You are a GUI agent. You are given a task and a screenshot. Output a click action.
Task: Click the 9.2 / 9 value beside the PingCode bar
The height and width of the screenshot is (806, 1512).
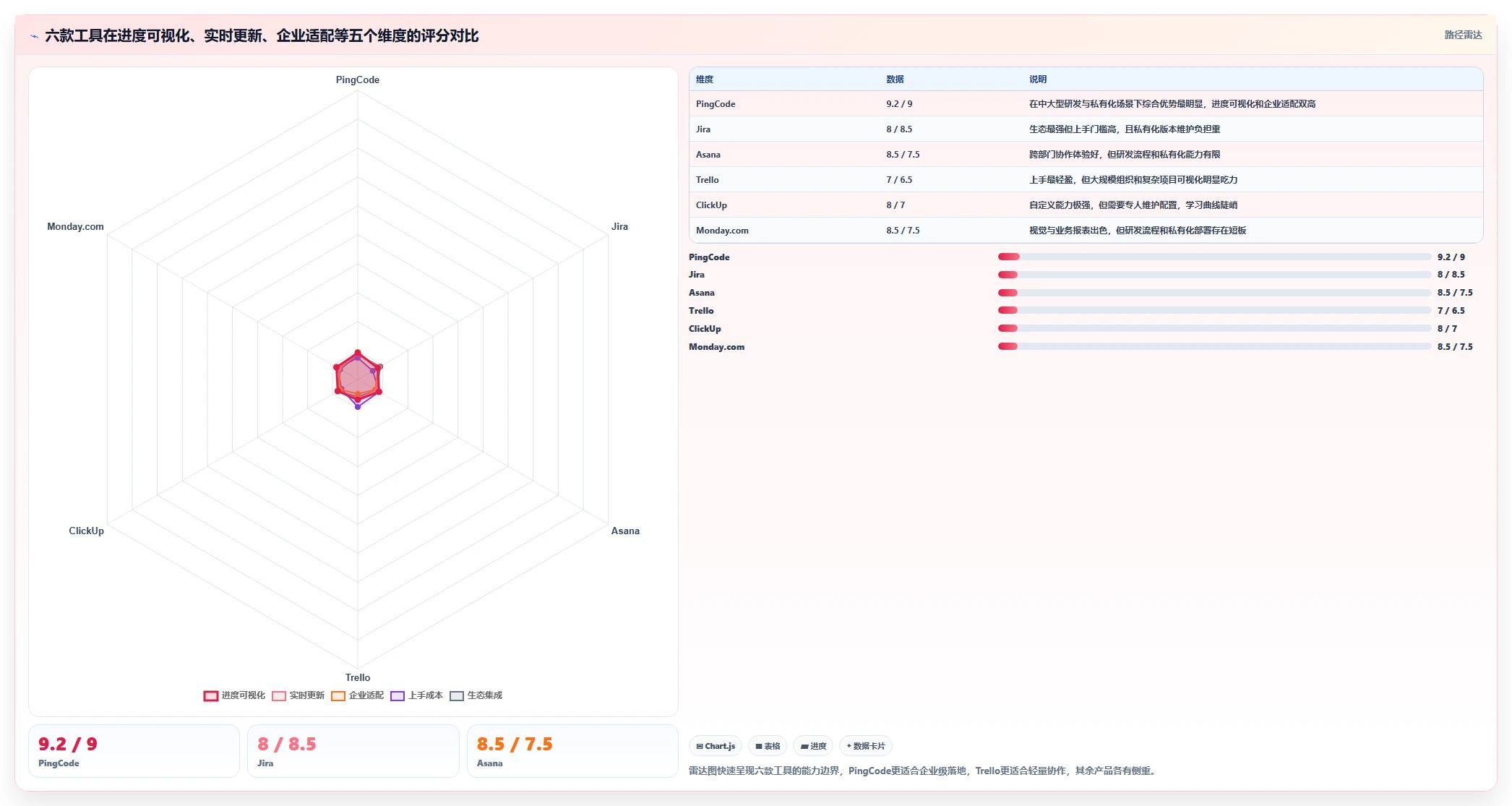(x=1451, y=257)
